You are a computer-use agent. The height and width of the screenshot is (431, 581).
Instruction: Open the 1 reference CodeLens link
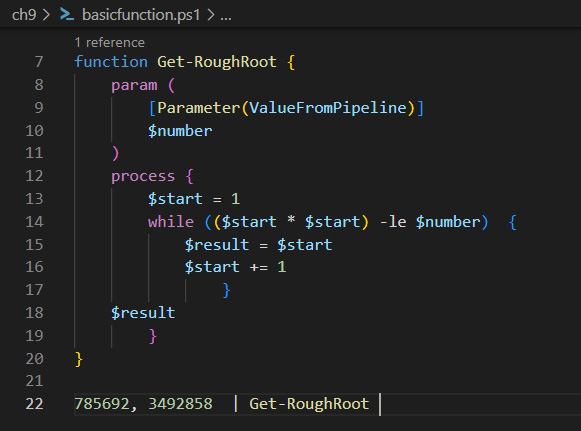(x=110, y=43)
